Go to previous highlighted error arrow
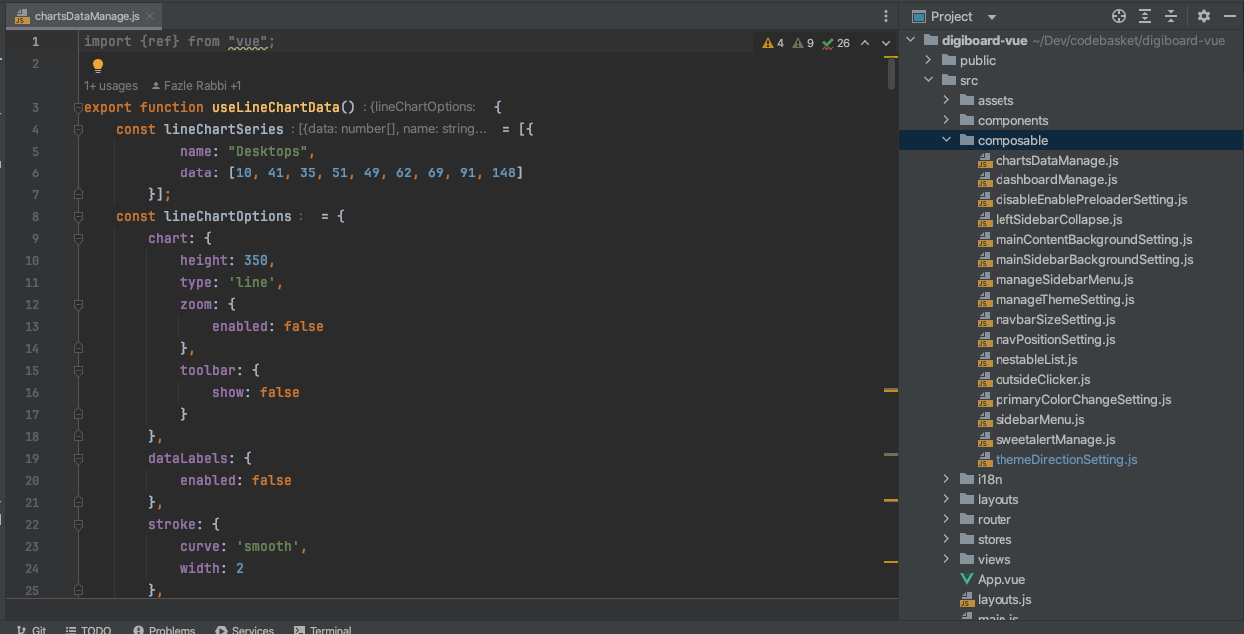 tap(865, 43)
